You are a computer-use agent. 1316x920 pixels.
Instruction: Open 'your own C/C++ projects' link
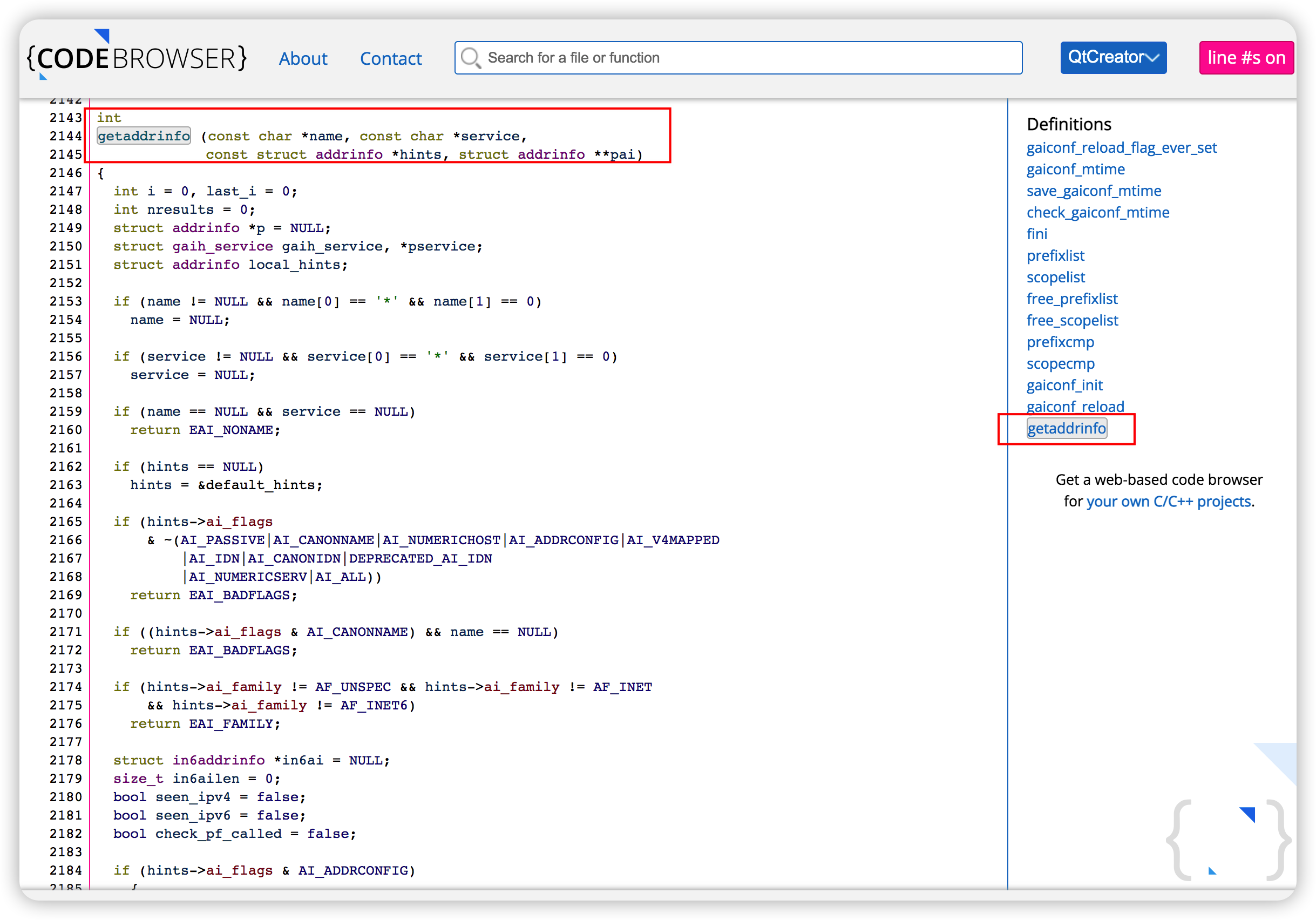click(x=1168, y=502)
